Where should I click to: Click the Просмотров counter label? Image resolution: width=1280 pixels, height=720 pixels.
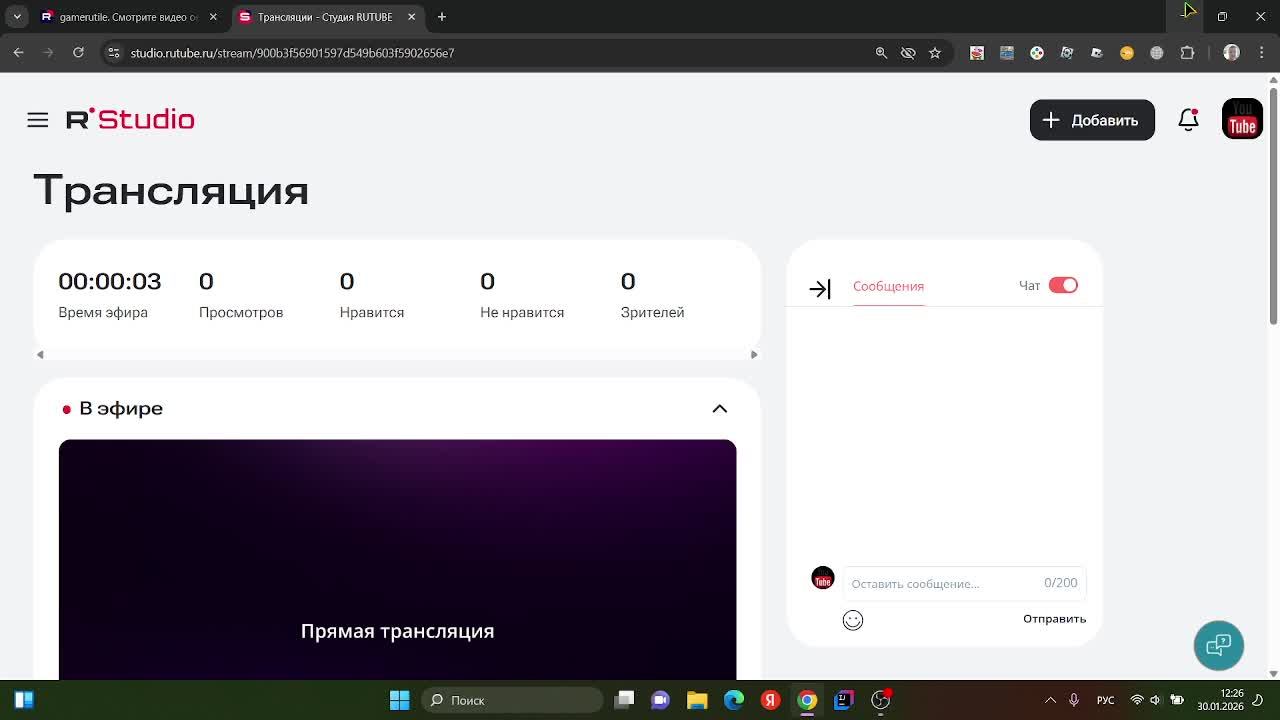241,312
